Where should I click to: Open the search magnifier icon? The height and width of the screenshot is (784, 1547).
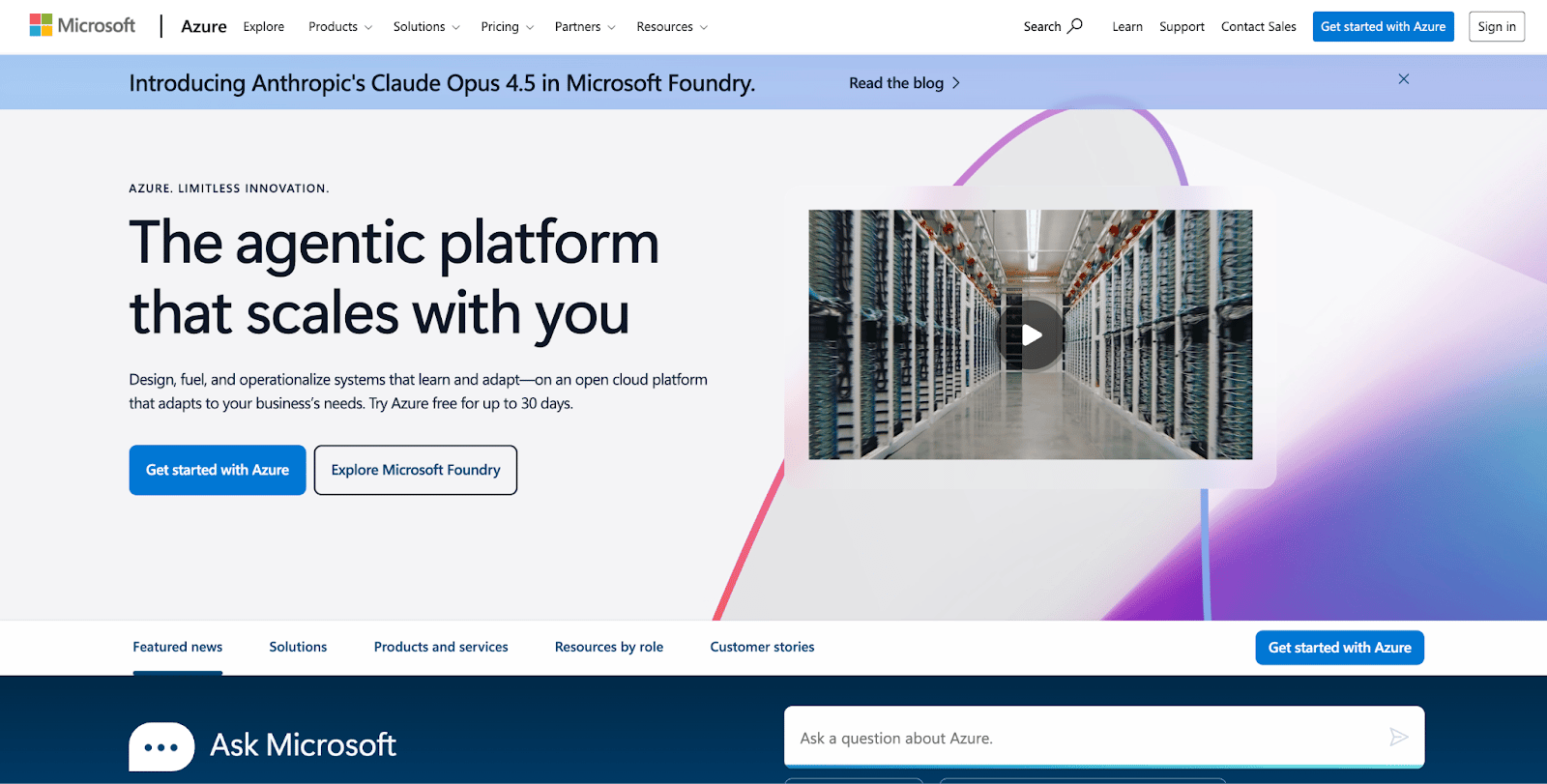click(1075, 25)
